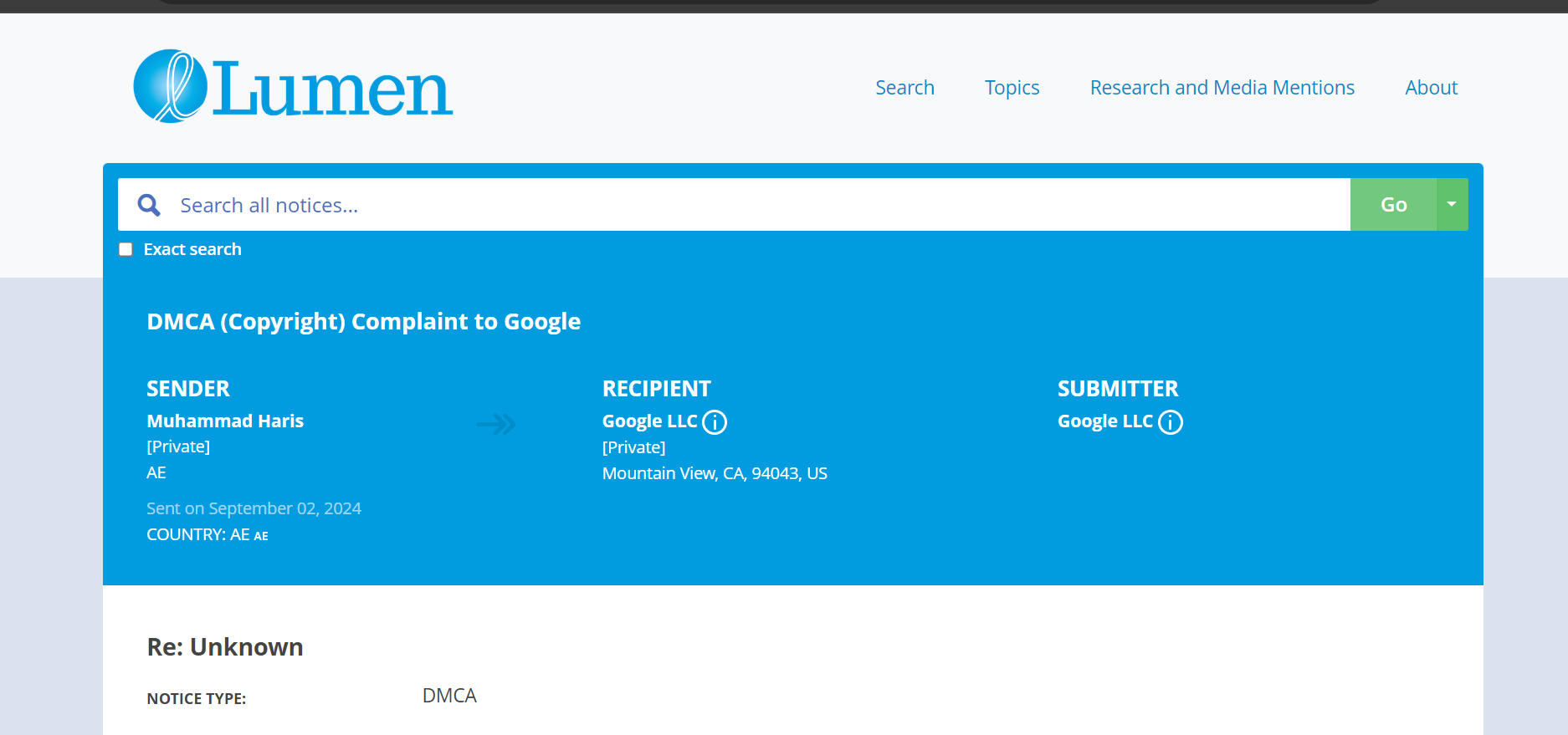Click [Private] under recipient Google LLC

634,447
